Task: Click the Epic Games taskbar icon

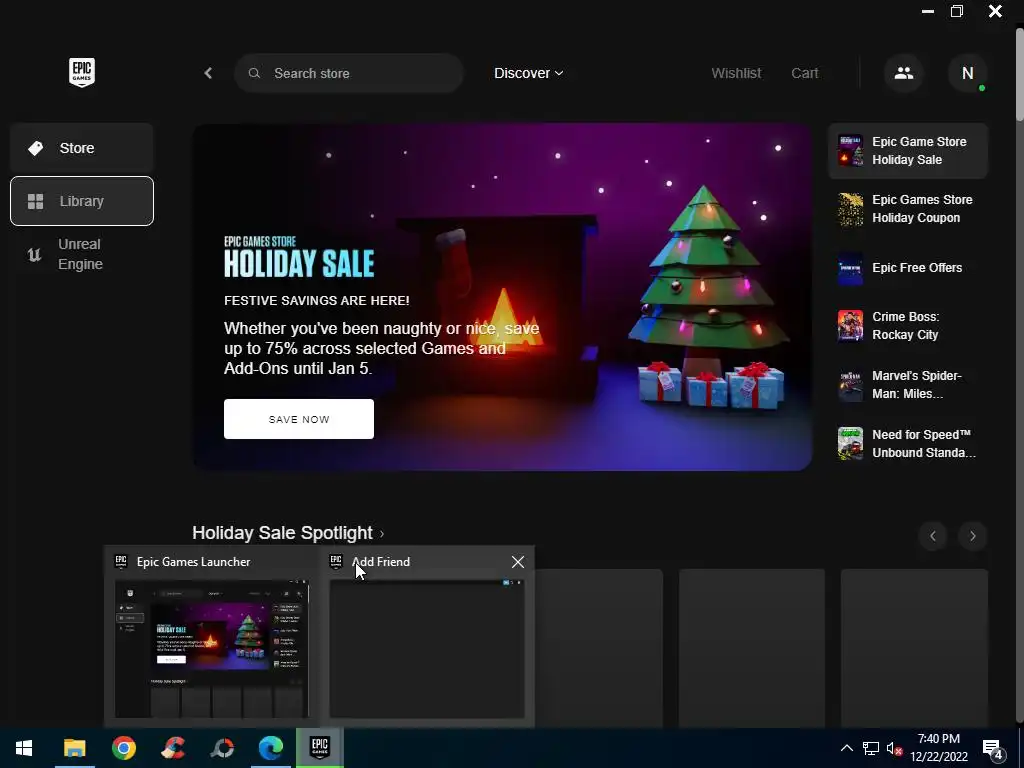Action: pos(319,748)
